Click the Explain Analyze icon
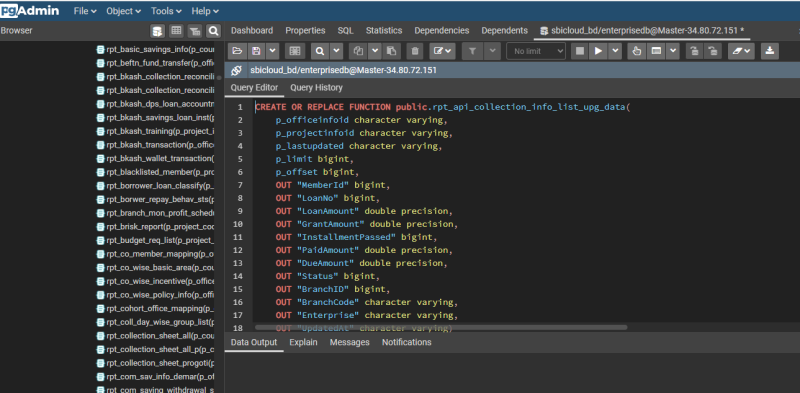The image size is (800, 393). point(657,51)
